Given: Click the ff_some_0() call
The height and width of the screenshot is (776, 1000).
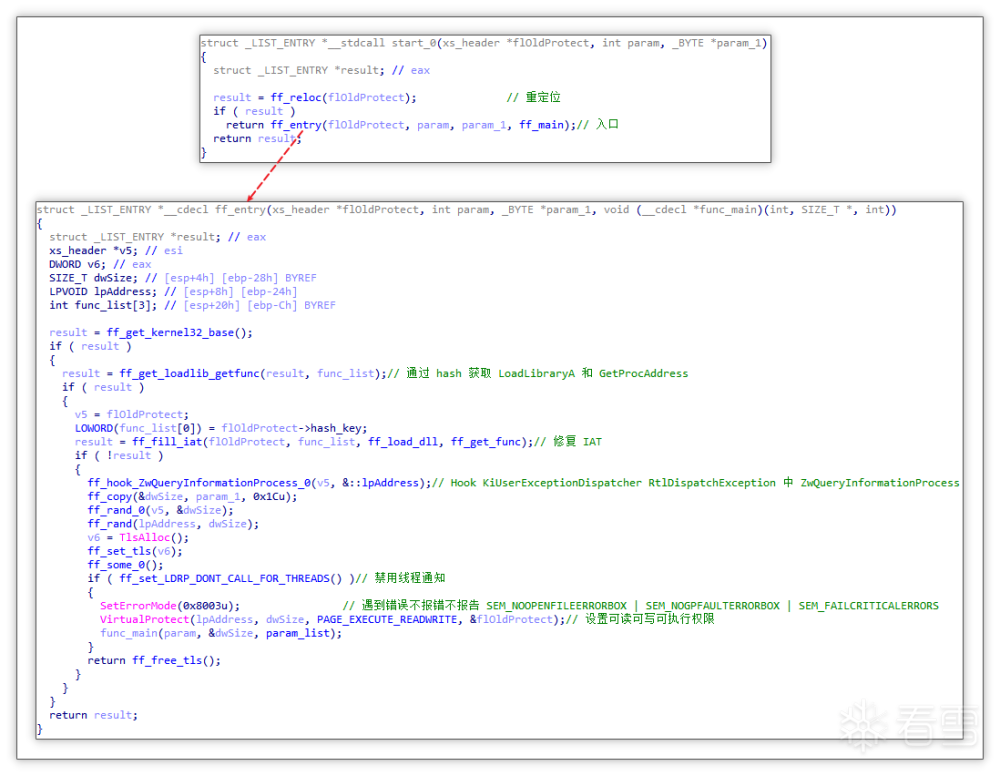Looking at the screenshot, I should [x=125, y=566].
